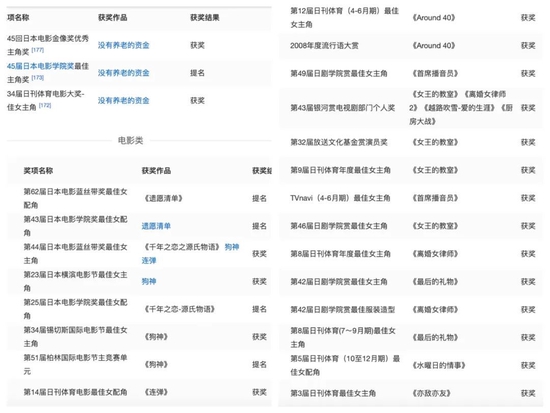Select 《首席播音员》 in TVnavi row
This screenshot has height=413, width=550.
435,198
